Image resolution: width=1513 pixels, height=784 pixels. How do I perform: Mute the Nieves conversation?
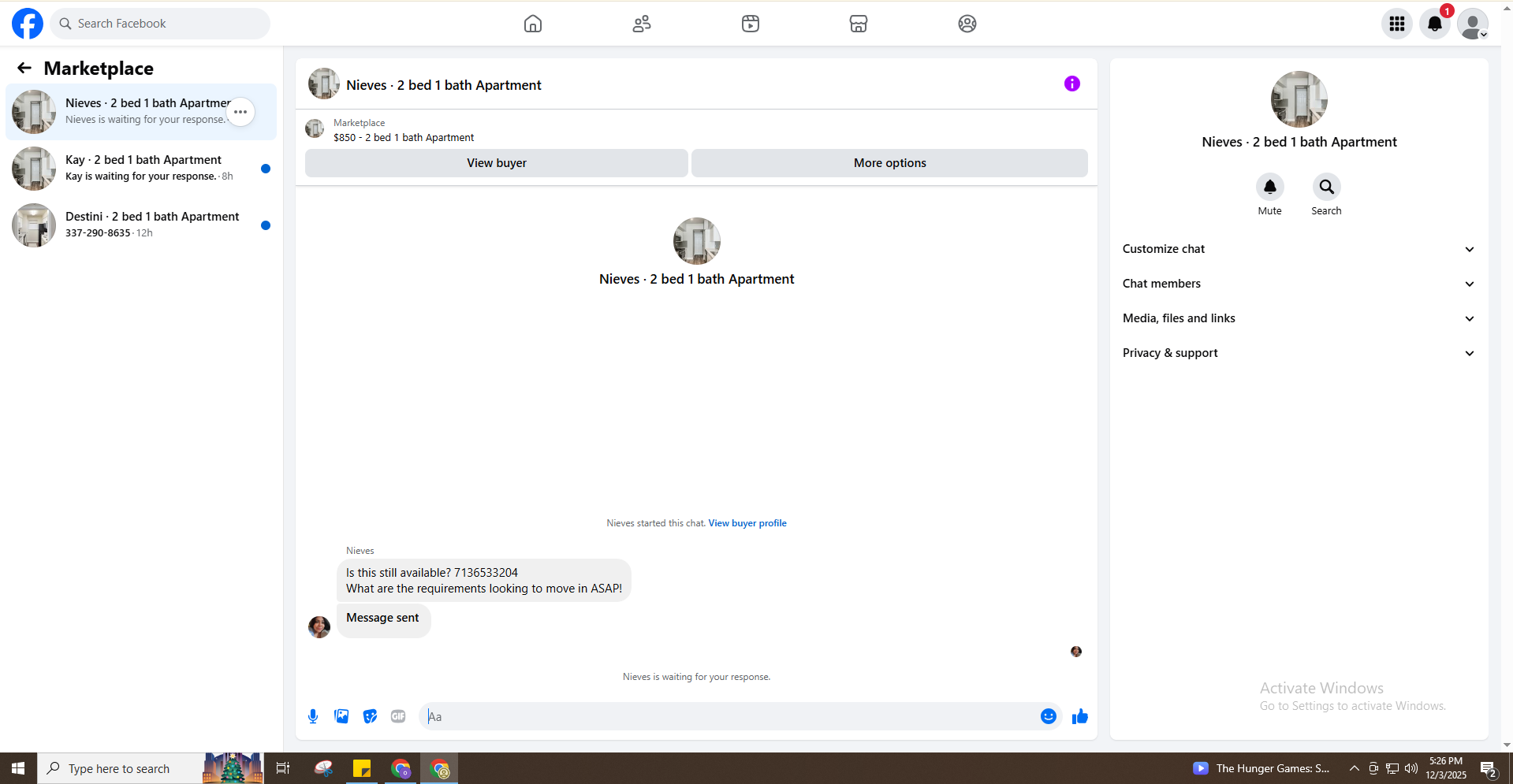(x=1270, y=187)
